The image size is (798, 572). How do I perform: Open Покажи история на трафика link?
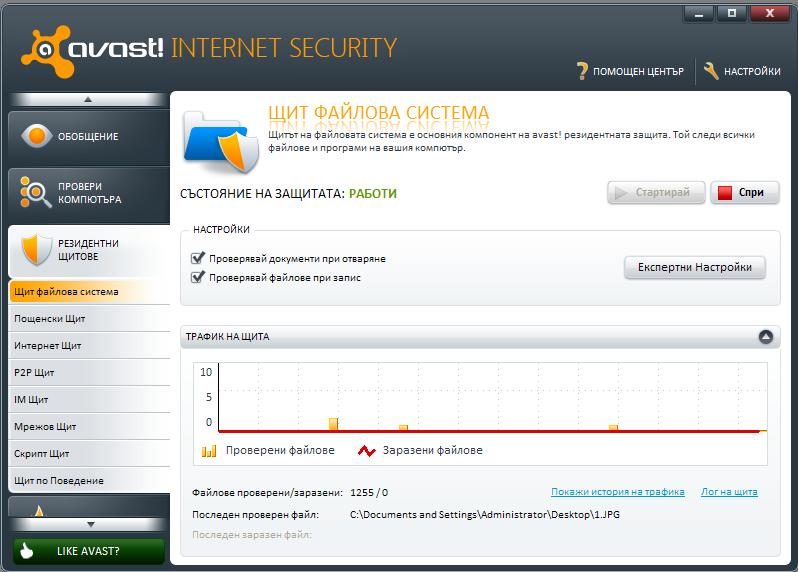pos(617,492)
